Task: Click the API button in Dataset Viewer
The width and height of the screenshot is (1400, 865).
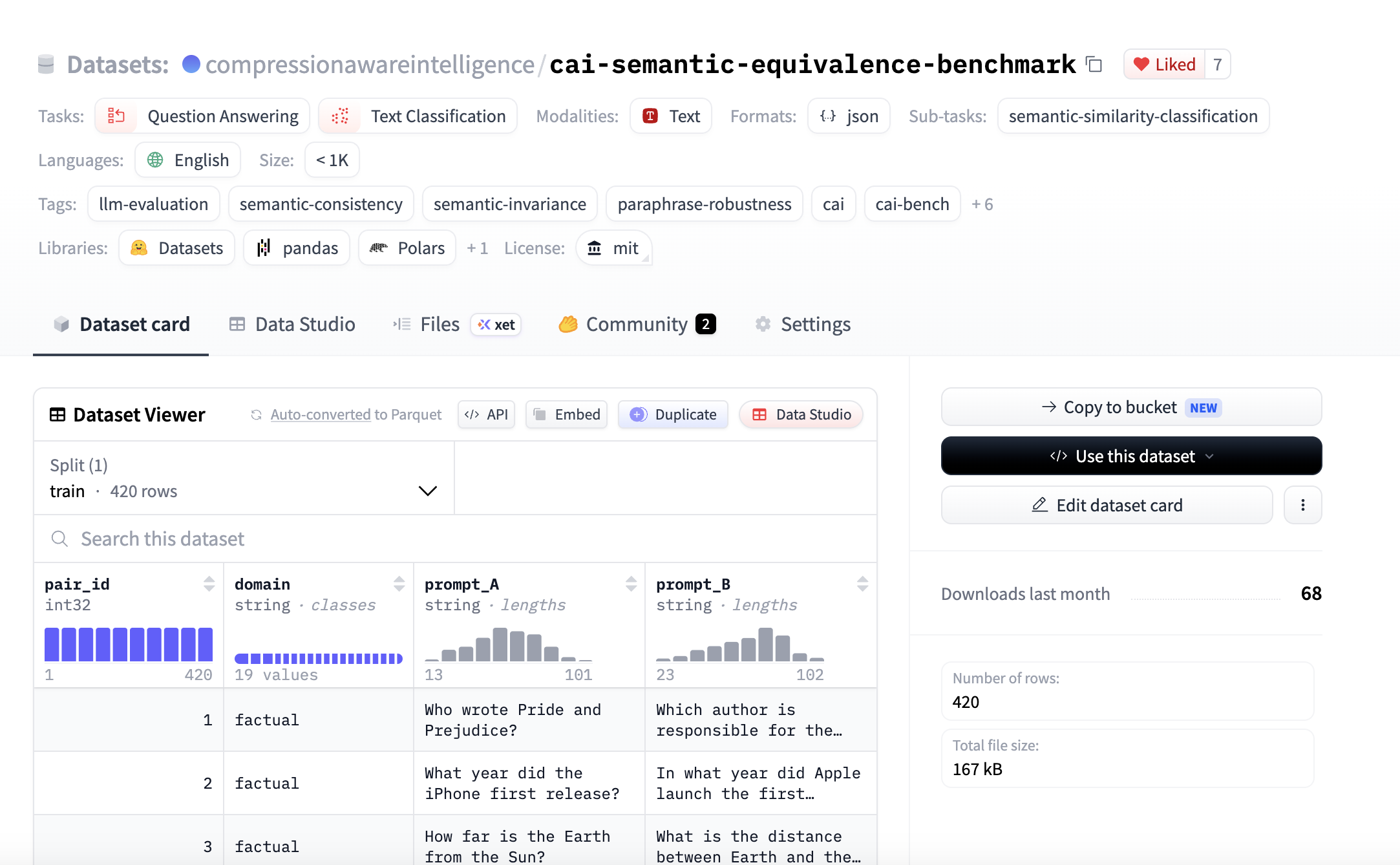Action: click(x=486, y=414)
